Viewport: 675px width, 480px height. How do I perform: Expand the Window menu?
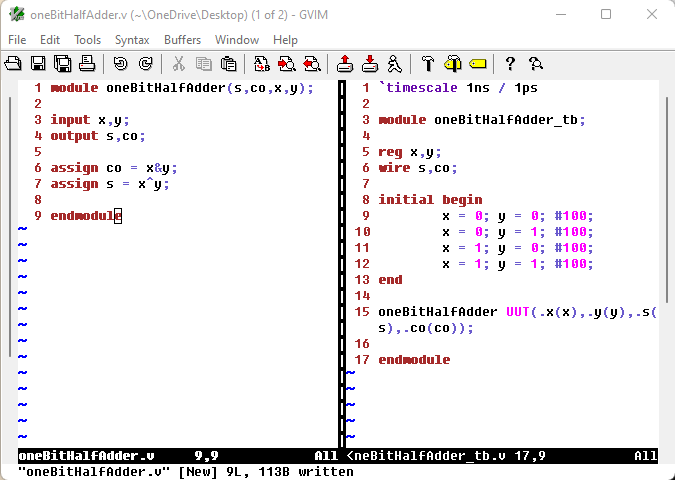coord(237,40)
